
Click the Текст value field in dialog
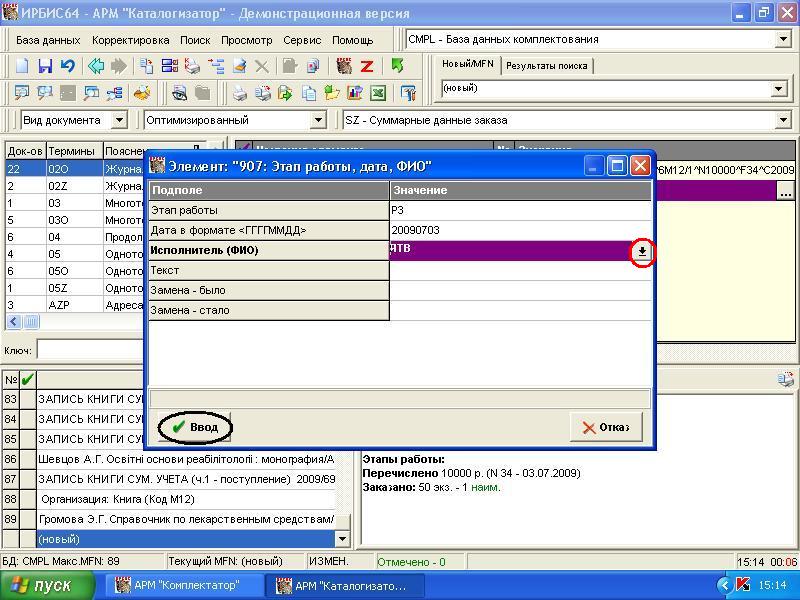click(520, 270)
